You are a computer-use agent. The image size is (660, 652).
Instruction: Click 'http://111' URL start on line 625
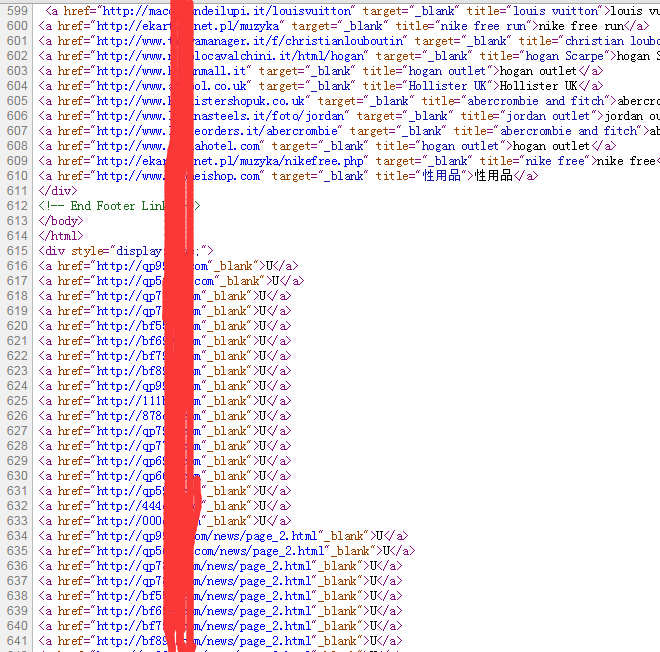(131, 401)
